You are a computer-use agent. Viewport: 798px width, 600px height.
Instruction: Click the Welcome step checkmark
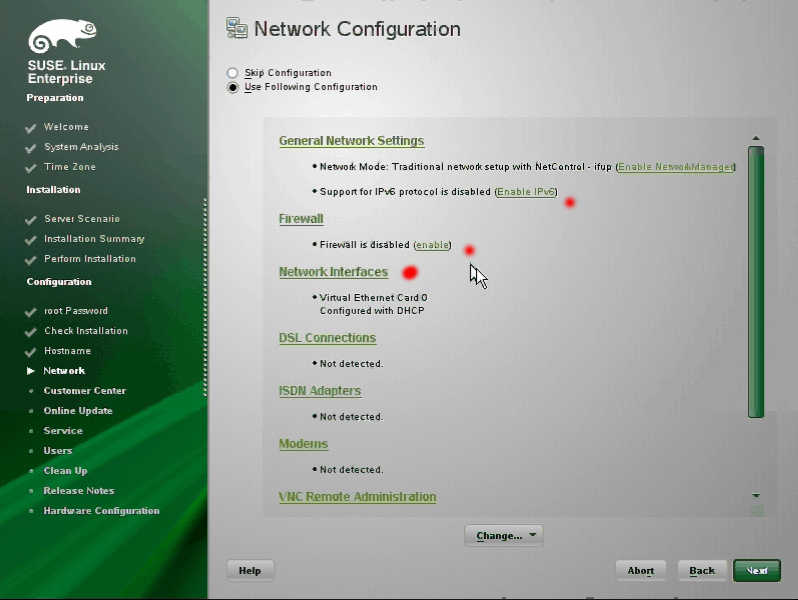pos(31,128)
